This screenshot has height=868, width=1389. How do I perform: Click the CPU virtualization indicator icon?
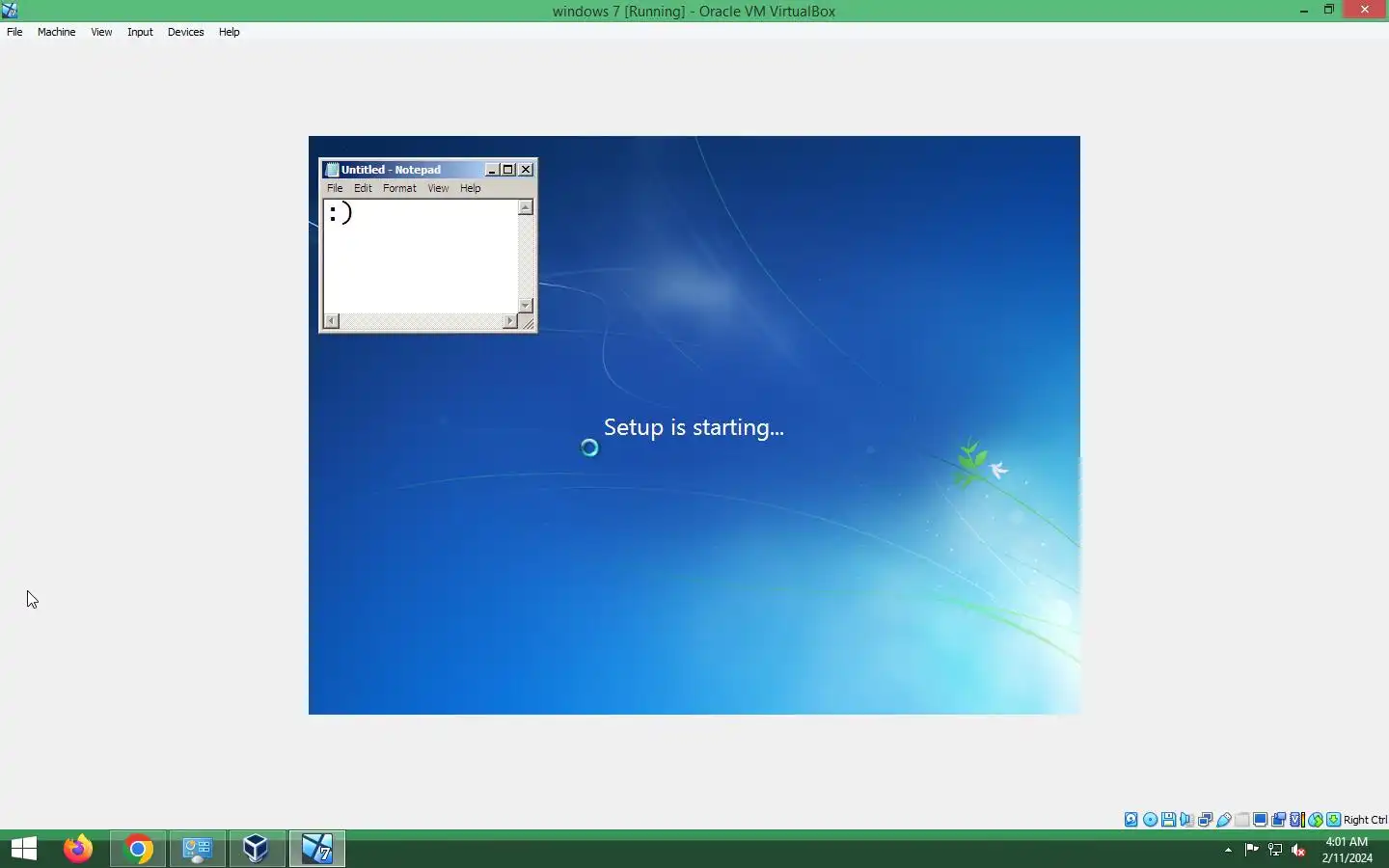1297,820
